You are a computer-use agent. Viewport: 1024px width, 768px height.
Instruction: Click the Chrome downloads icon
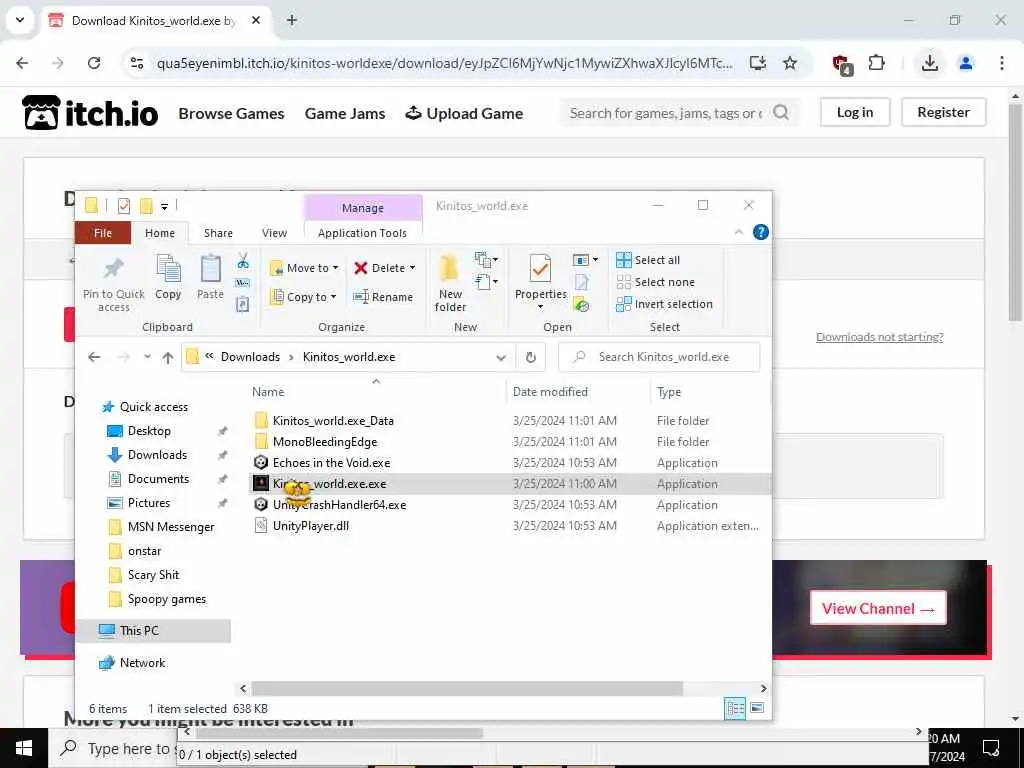tap(930, 63)
